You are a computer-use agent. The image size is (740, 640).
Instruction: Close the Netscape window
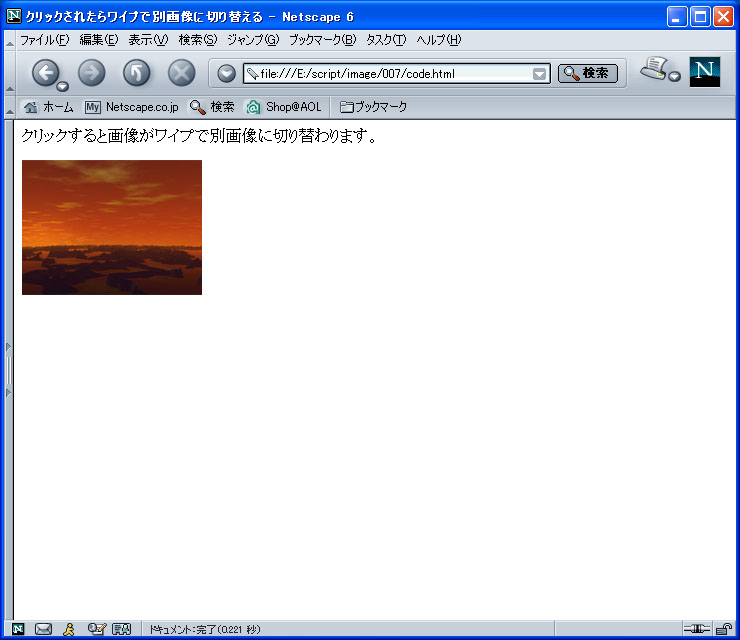(723, 17)
